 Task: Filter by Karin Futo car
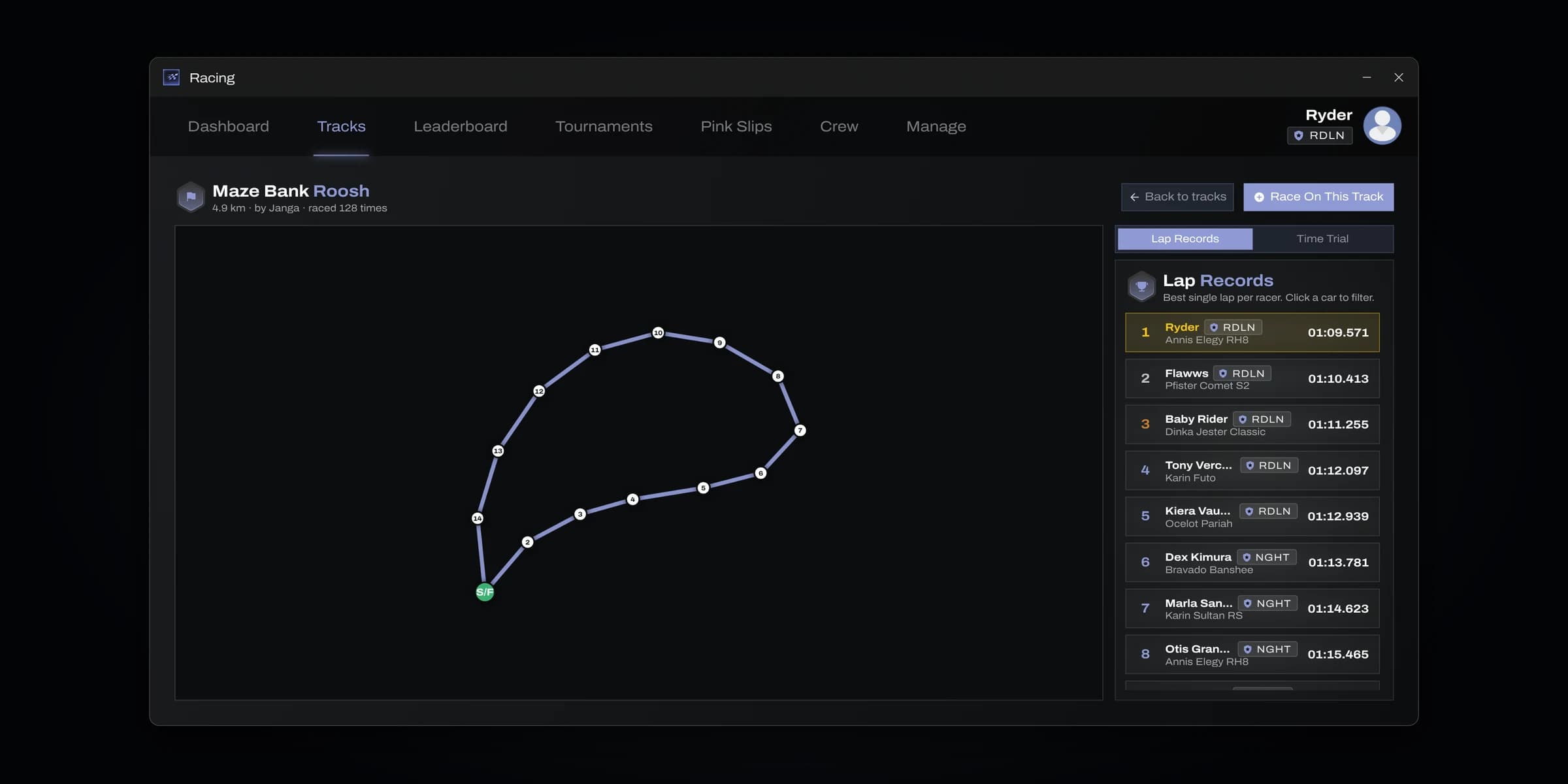point(1190,478)
